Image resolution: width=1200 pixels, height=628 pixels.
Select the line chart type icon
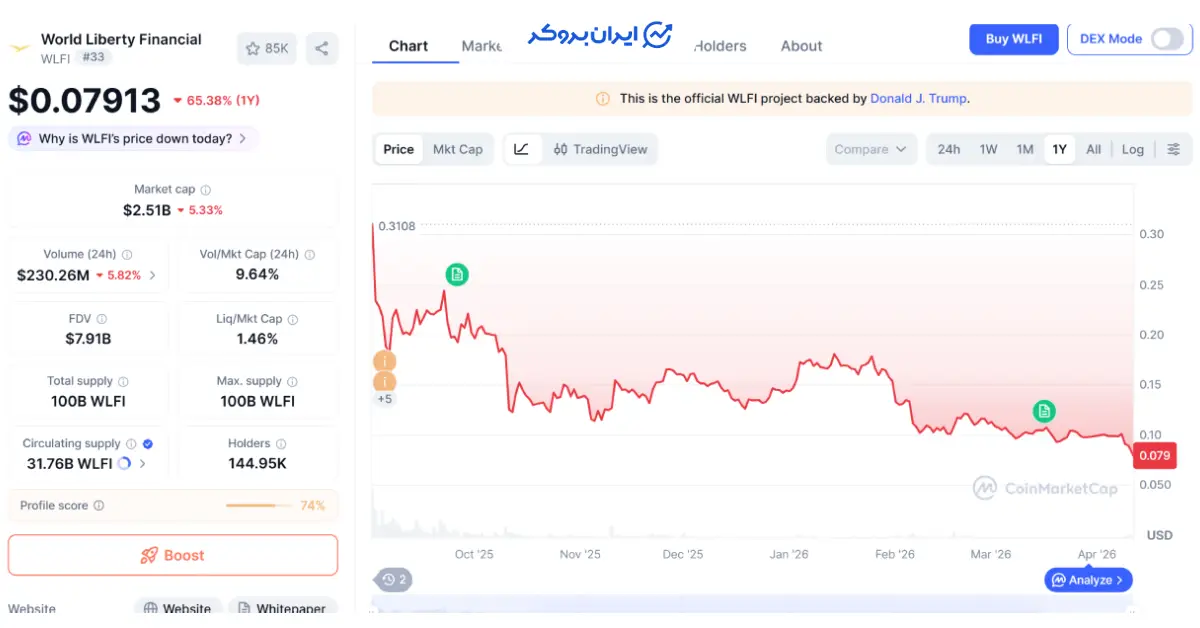coord(522,149)
